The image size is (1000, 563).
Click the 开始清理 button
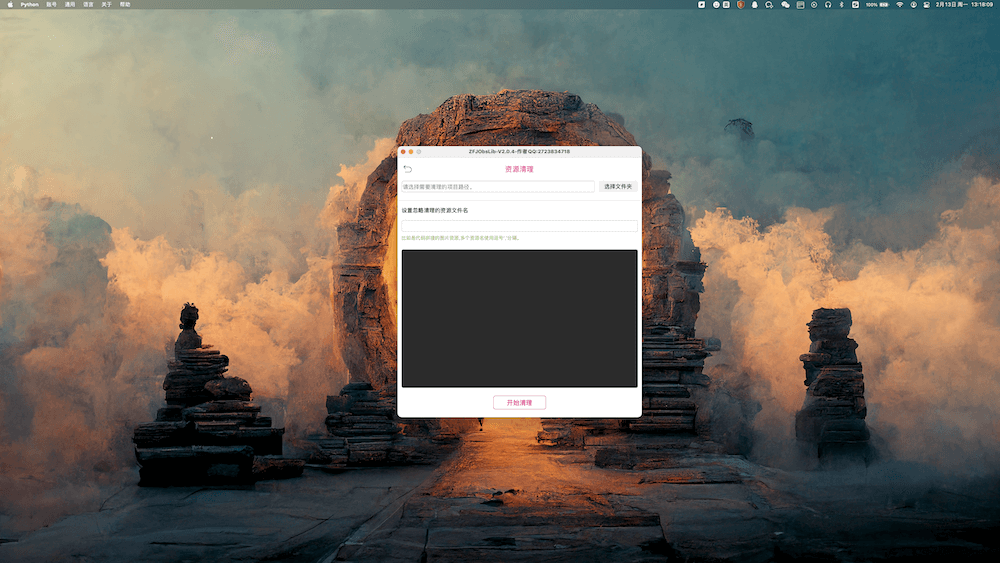coord(519,403)
